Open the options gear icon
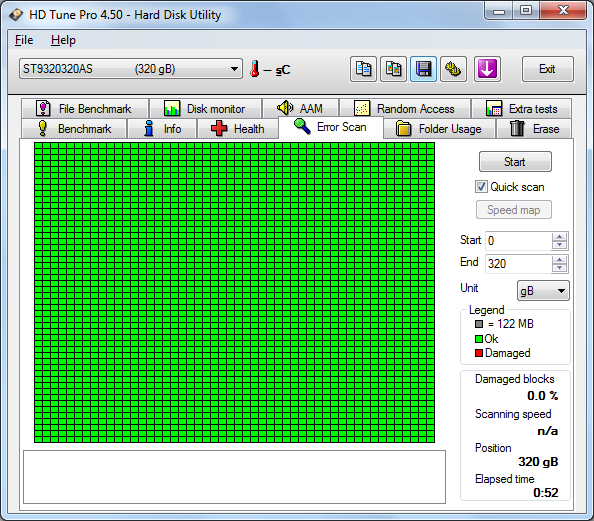 tap(453, 69)
